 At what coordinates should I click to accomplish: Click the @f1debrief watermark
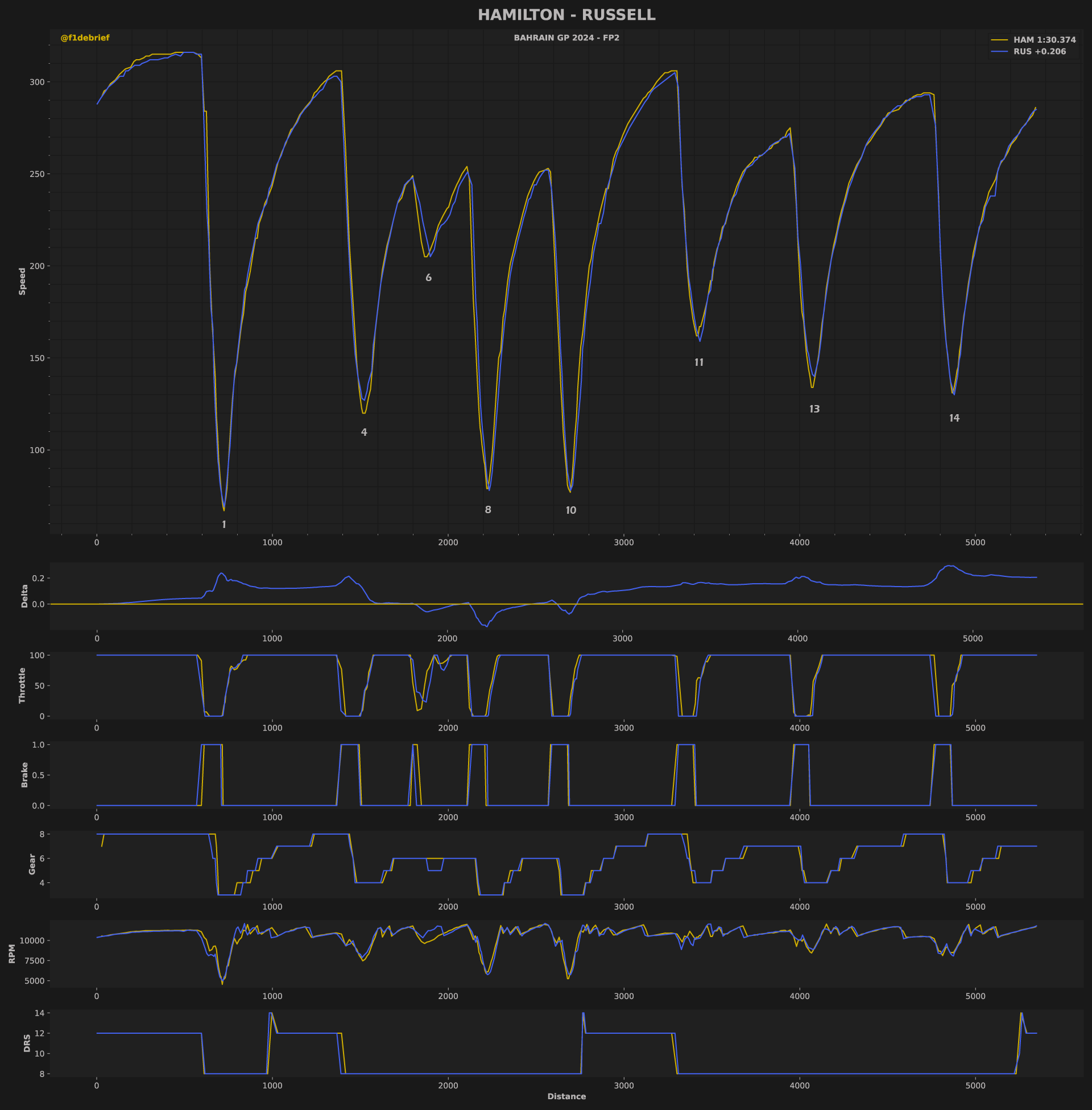point(85,38)
